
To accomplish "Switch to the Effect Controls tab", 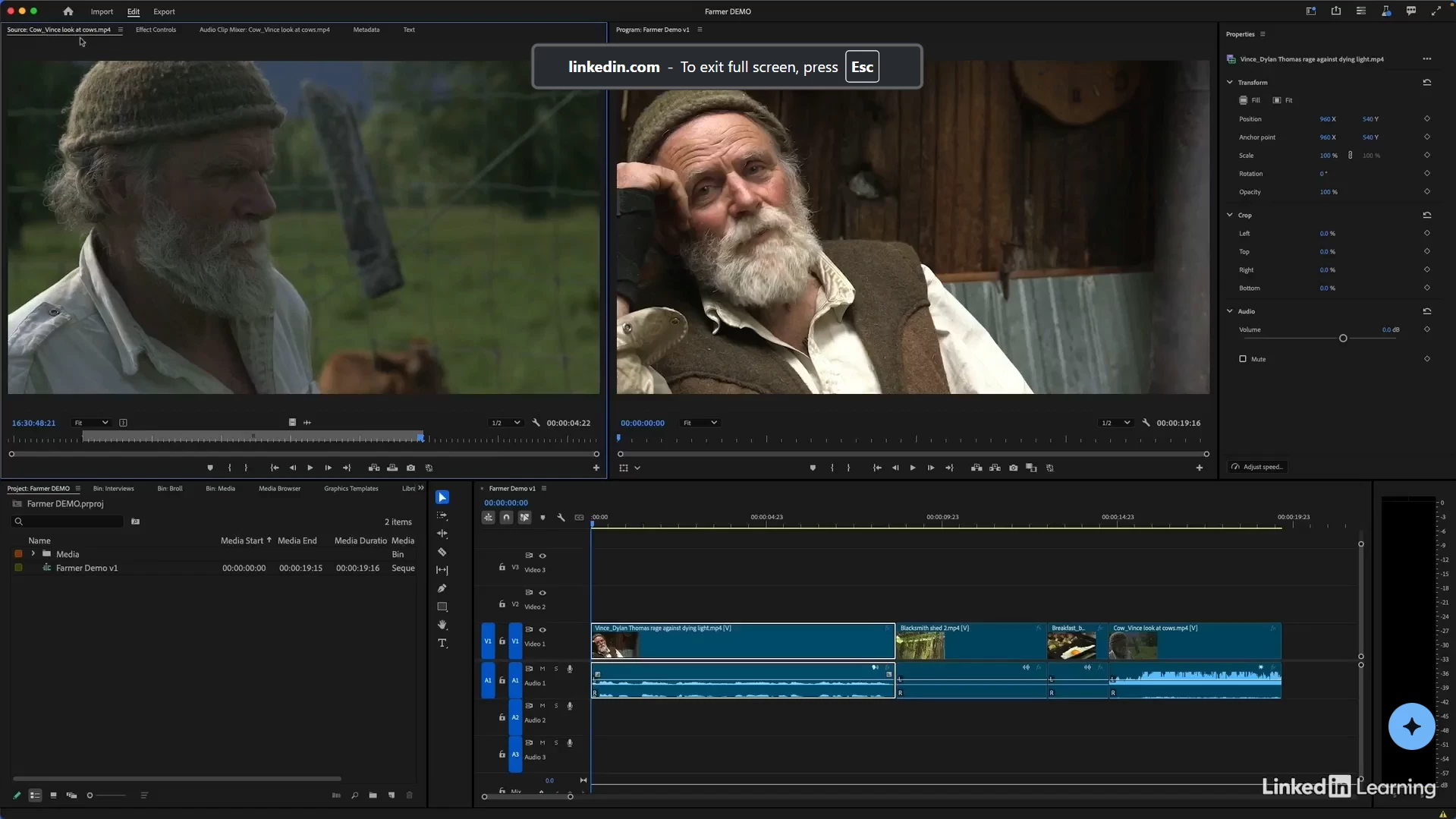I will (156, 30).
